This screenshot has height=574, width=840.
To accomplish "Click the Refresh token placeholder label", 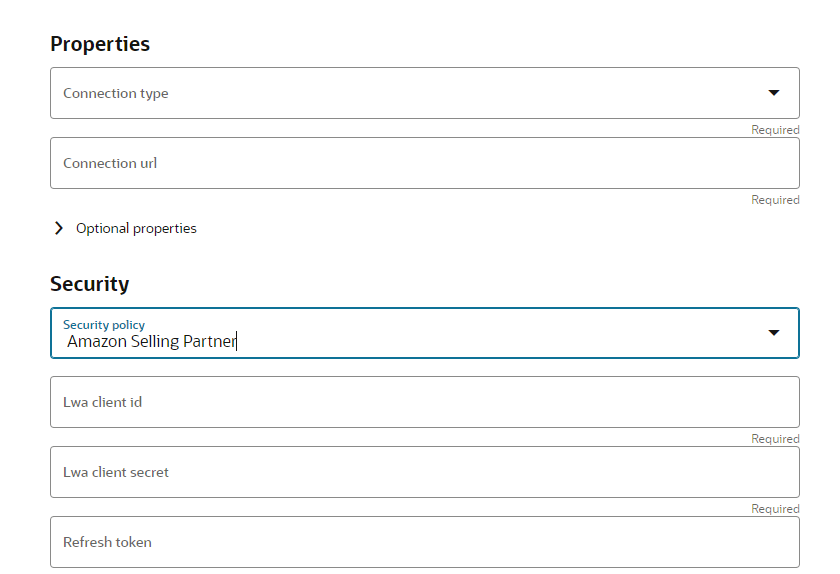I will point(107,542).
